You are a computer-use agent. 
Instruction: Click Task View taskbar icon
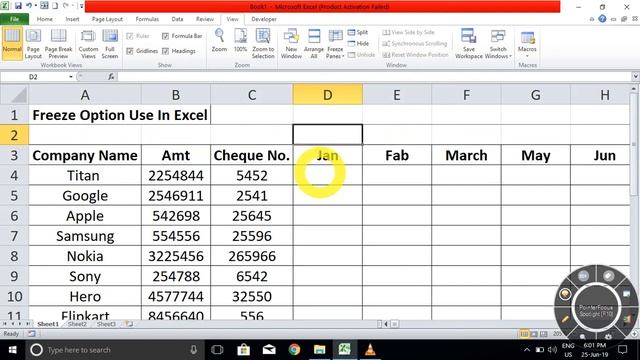tap(217, 350)
